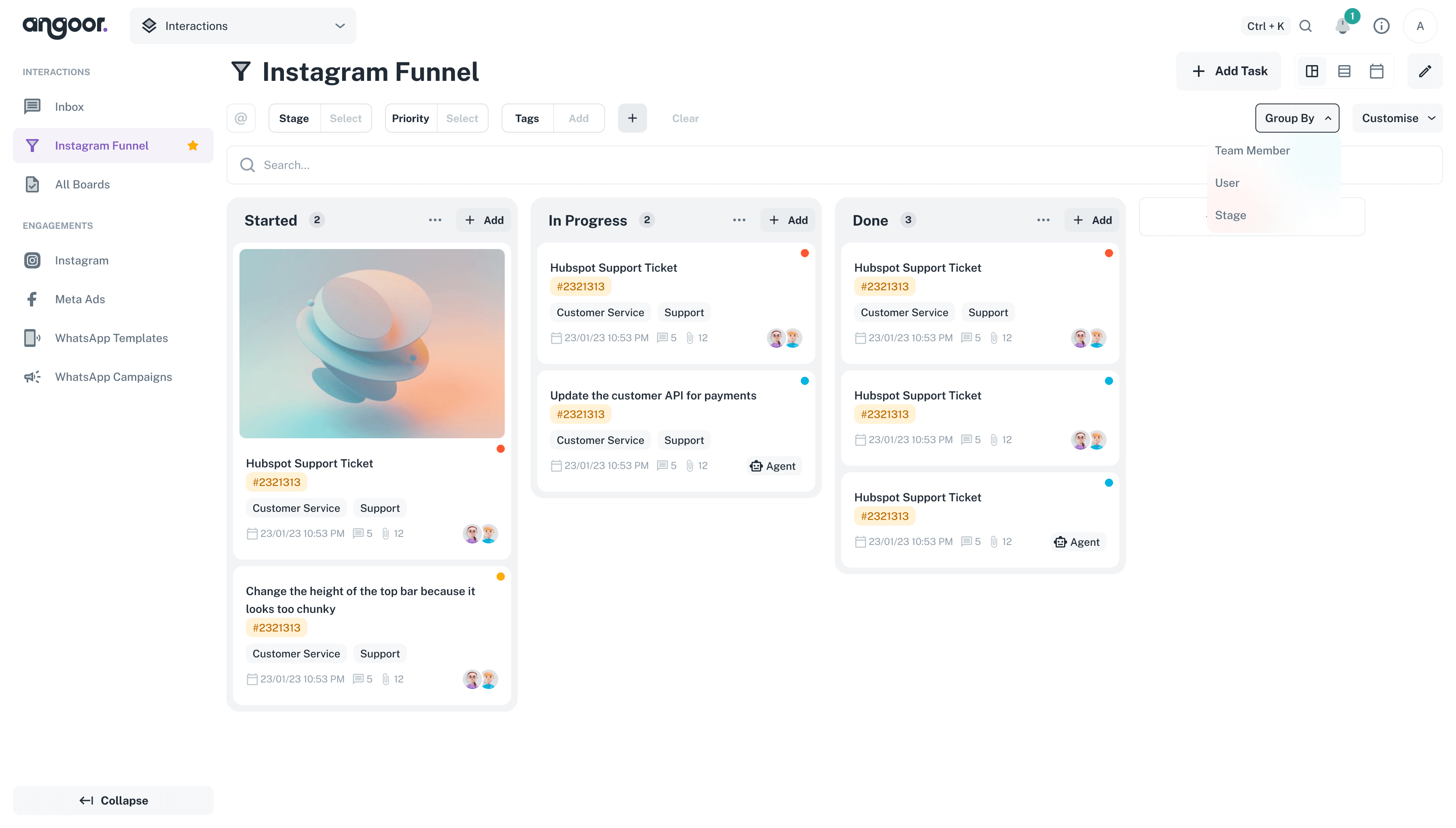Clear all applied filters
Screen dimensions: 1456x828
pos(686,118)
